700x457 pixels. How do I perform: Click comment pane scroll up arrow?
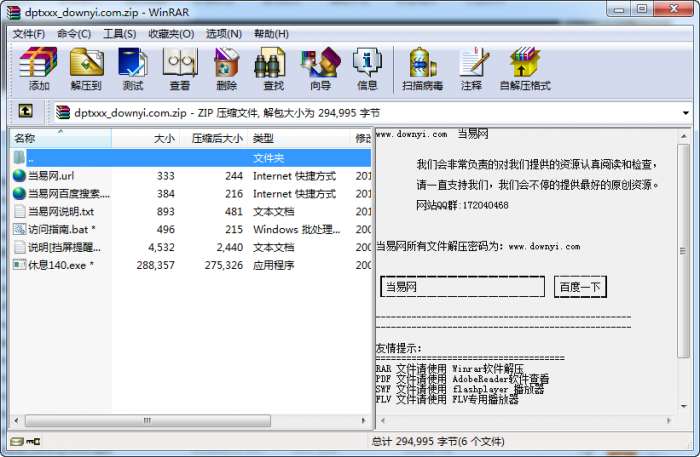(x=683, y=135)
